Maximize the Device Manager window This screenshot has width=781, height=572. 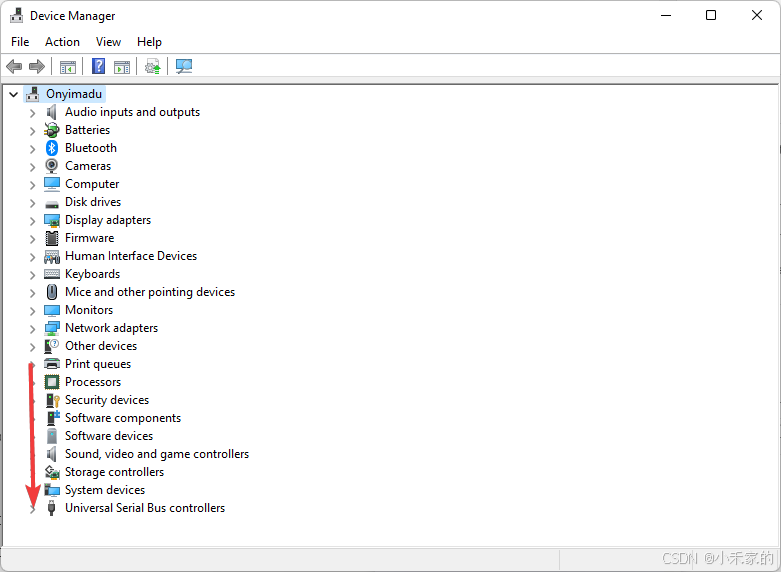pyautogui.click(x=711, y=15)
